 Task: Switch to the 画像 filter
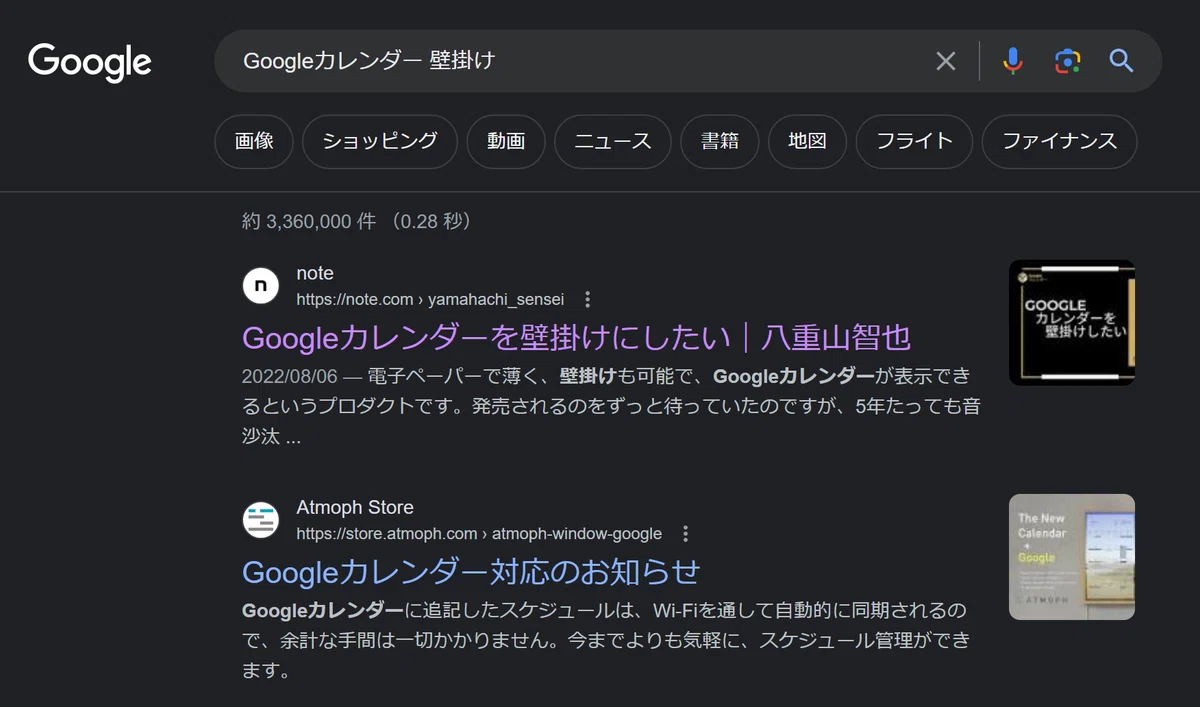tap(254, 141)
